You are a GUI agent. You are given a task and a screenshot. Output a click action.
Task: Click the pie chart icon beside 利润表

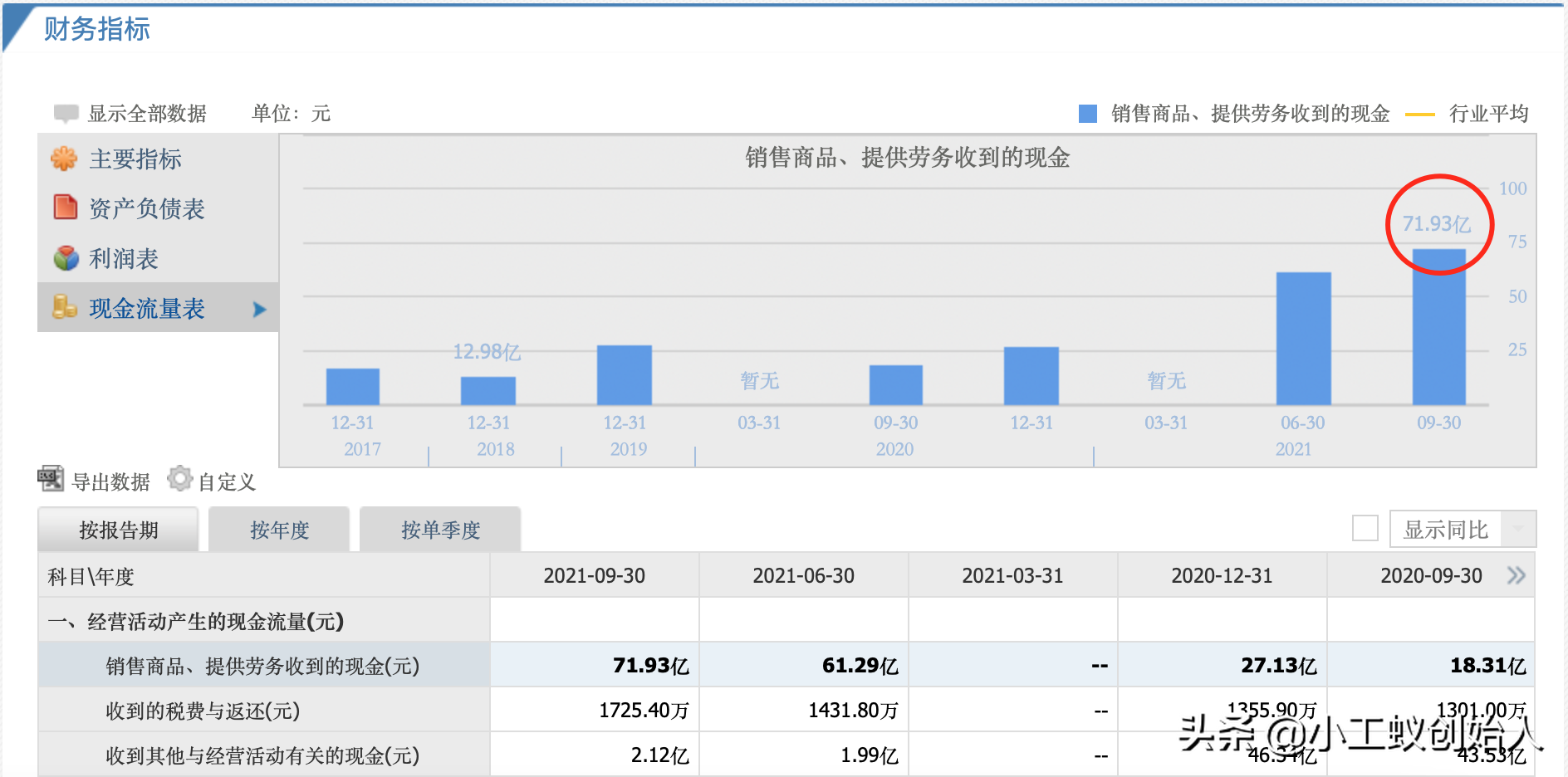[66, 258]
